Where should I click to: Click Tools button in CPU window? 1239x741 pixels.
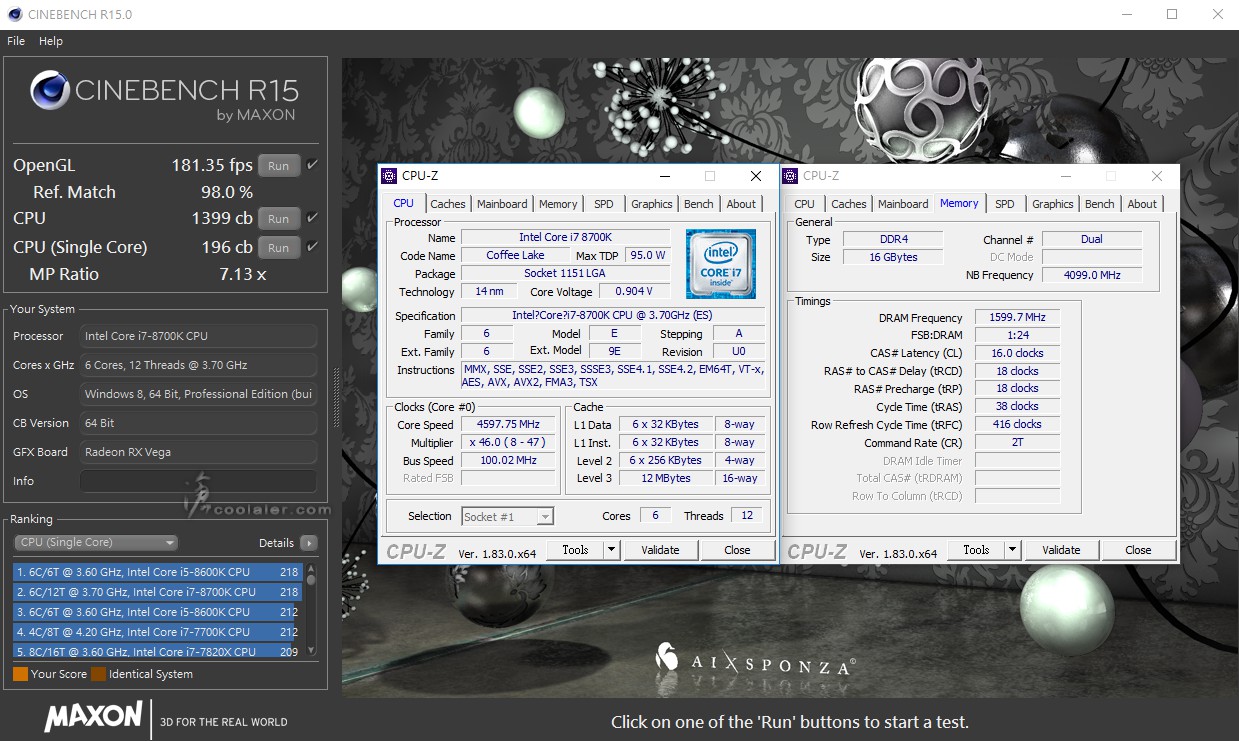575,550
